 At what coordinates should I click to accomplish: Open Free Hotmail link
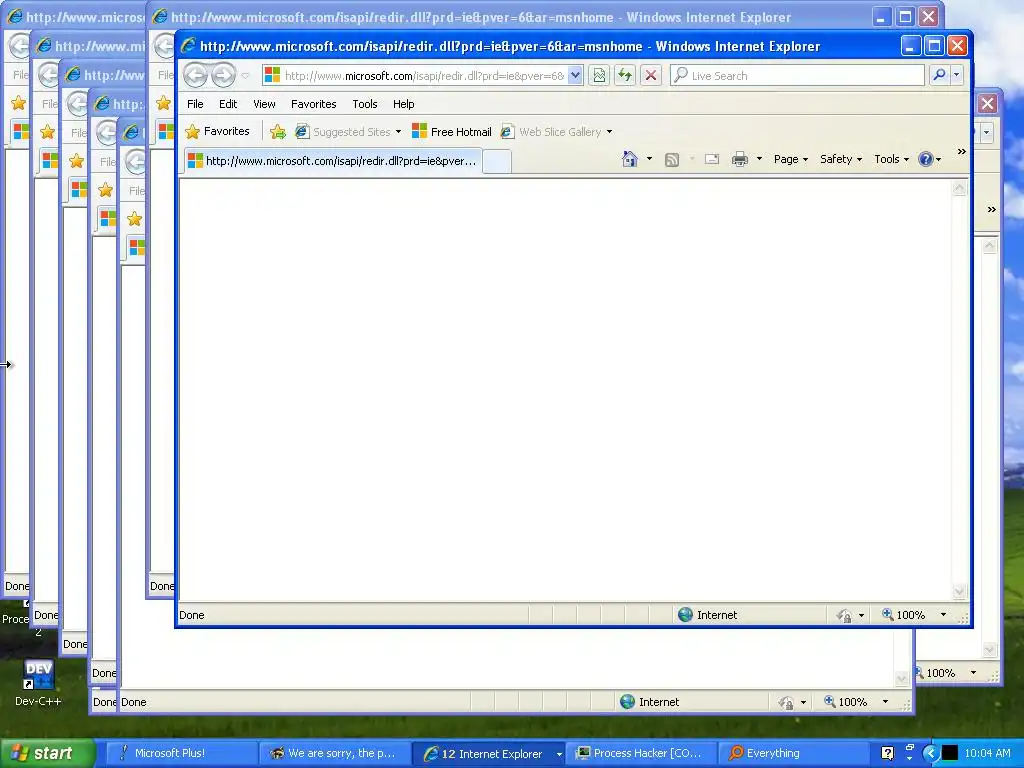pos(452,132)
